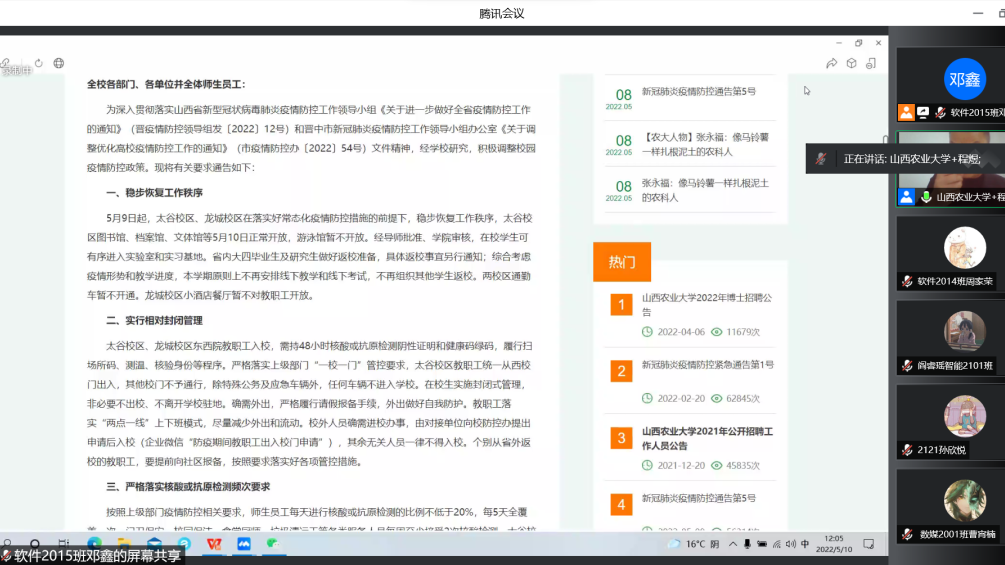Click date 2022-02-20 under second hot item
Screen dimensions: 1005x565
[681, 398]
